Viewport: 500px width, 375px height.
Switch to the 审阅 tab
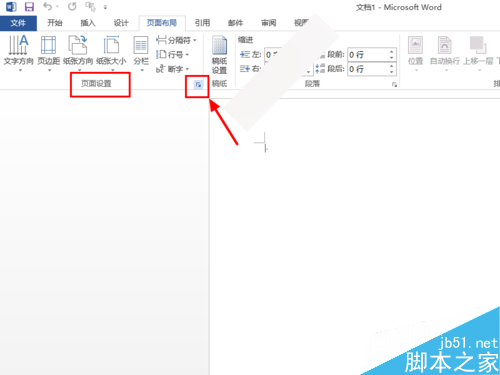268,23
